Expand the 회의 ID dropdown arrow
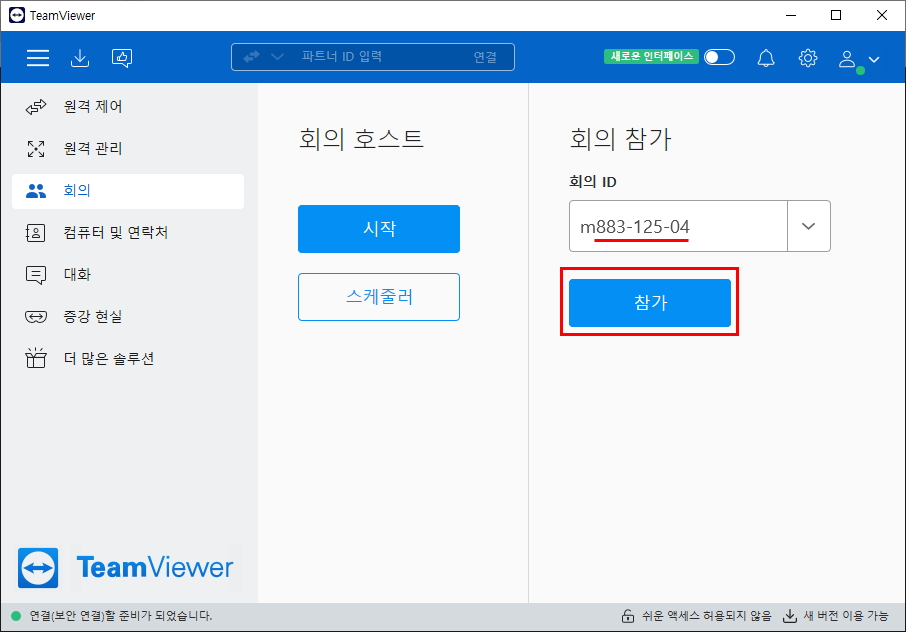This screenshot has height=632, width=906. click(809, 226)
